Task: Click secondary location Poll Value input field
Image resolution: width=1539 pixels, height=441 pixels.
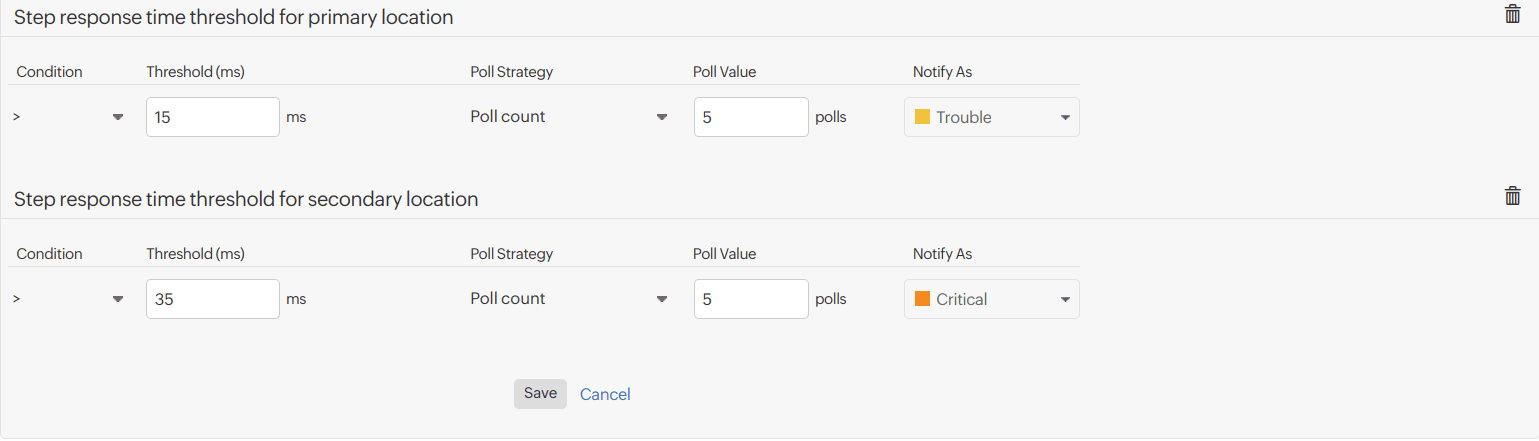Action: (750, 299)
